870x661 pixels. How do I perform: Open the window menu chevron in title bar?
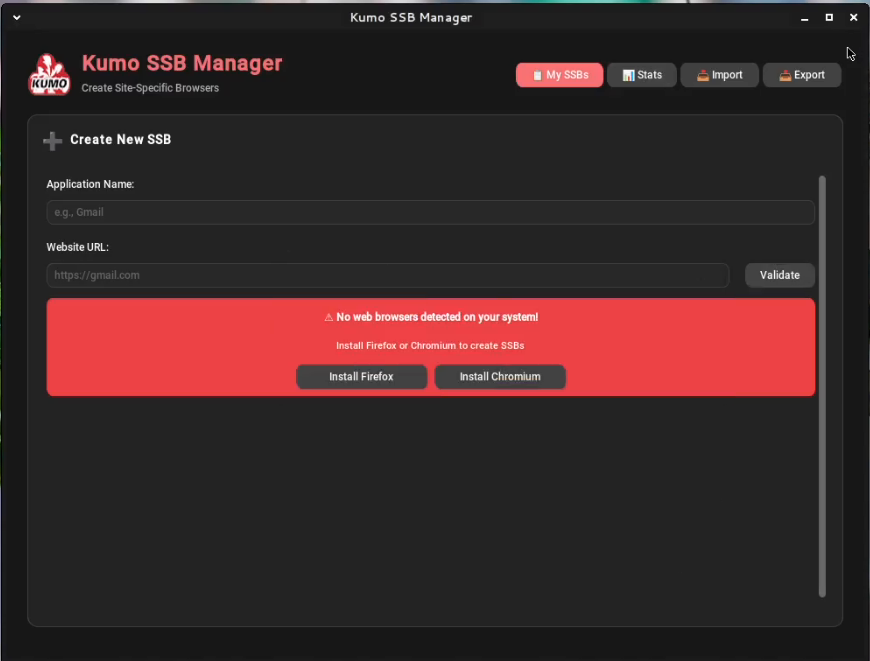click(x=16, y=18)
